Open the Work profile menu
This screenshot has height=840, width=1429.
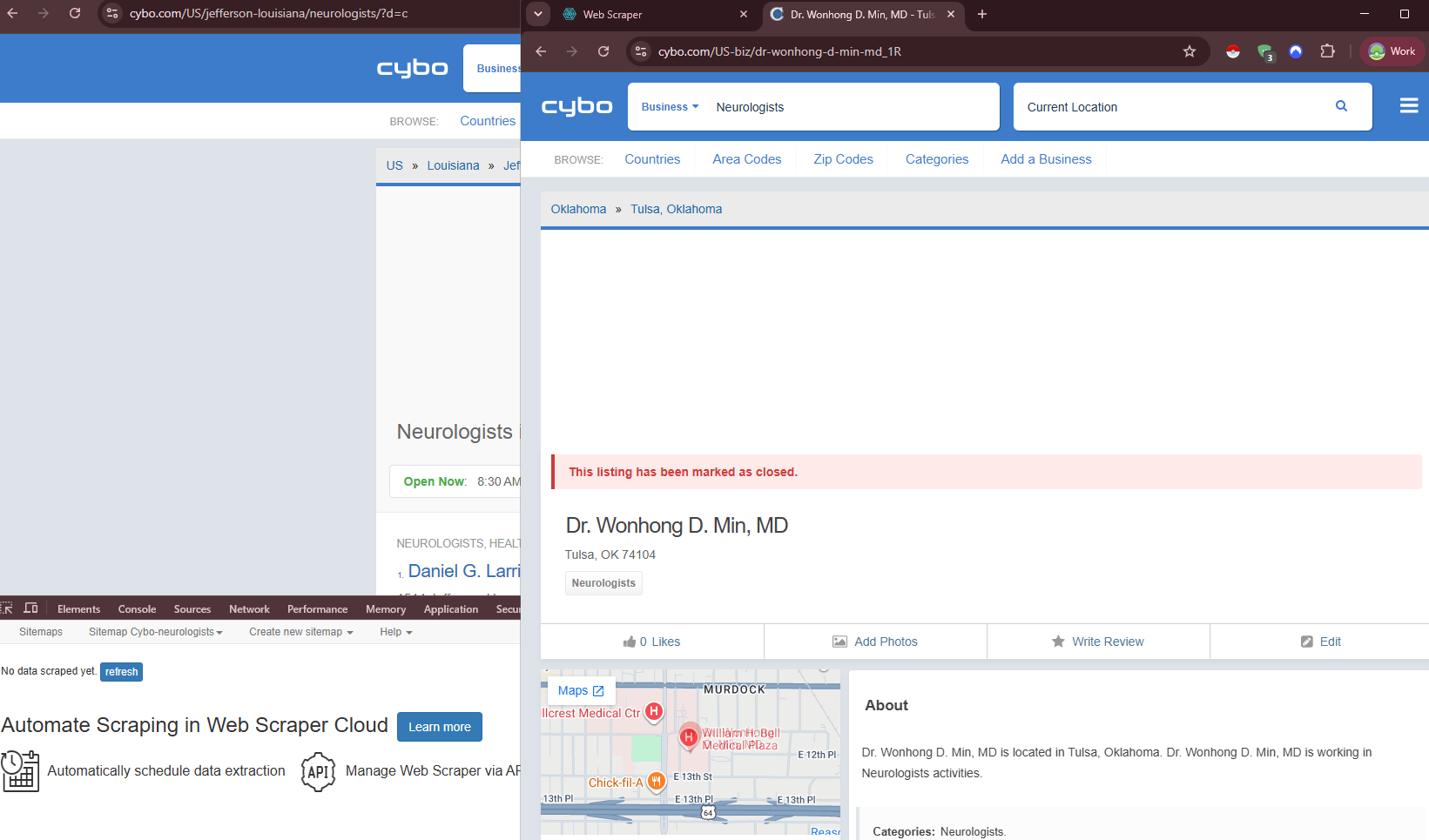[1392, 51]
